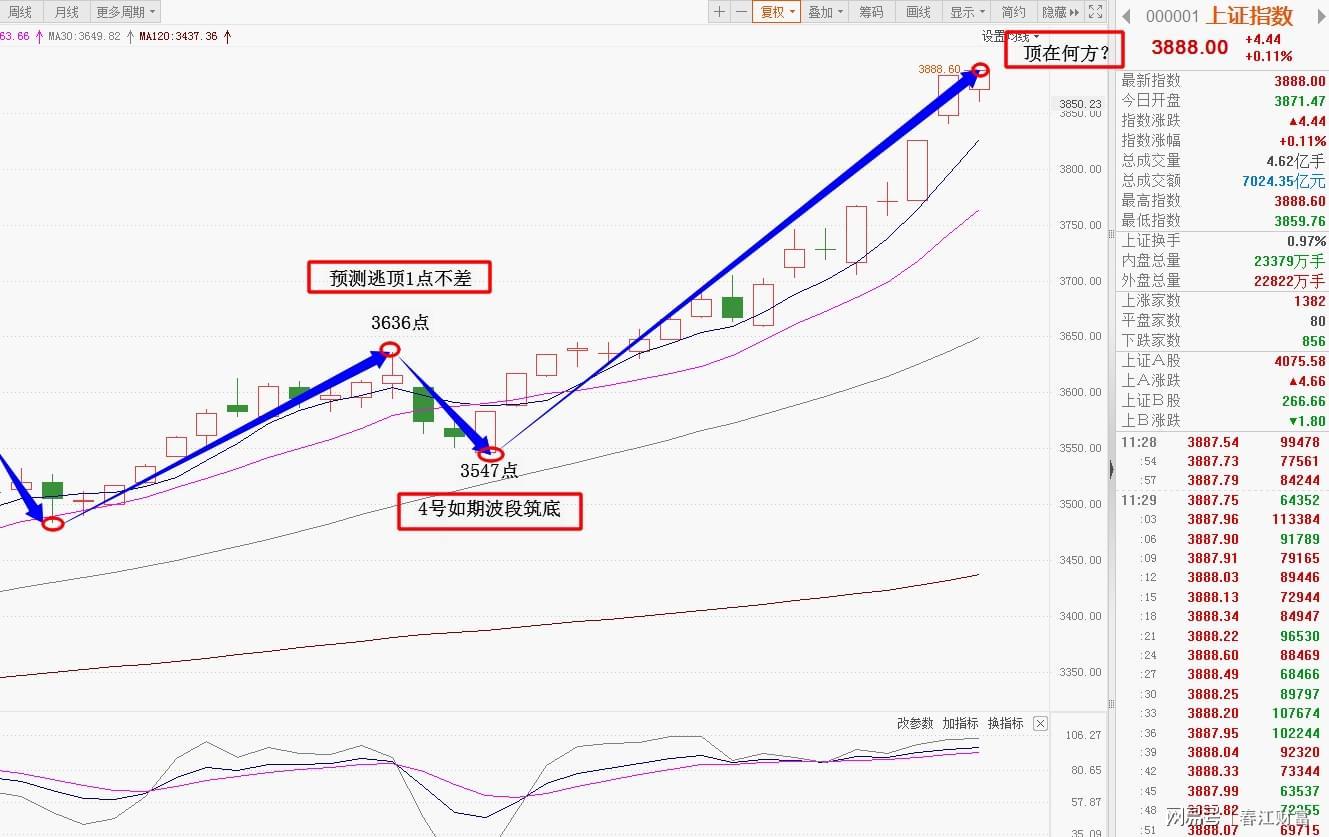Click the side panel collapse arrow handle
Screen dimensions: 1329x837
pyautogui.click(x=1111, y=469)
